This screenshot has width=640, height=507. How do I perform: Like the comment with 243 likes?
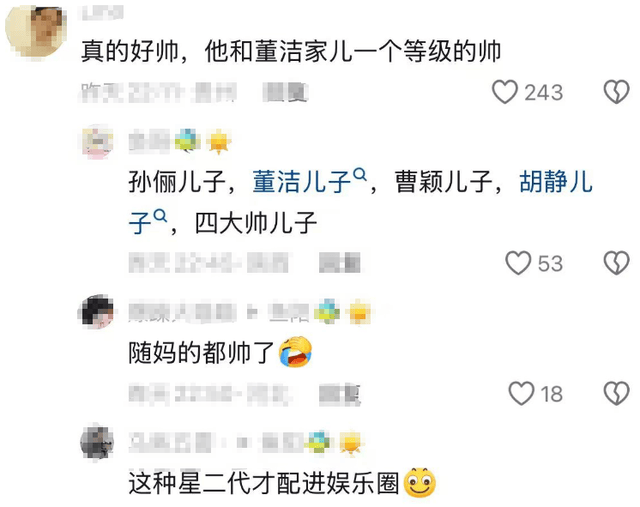pyautogui.click(x=505, y=92)
